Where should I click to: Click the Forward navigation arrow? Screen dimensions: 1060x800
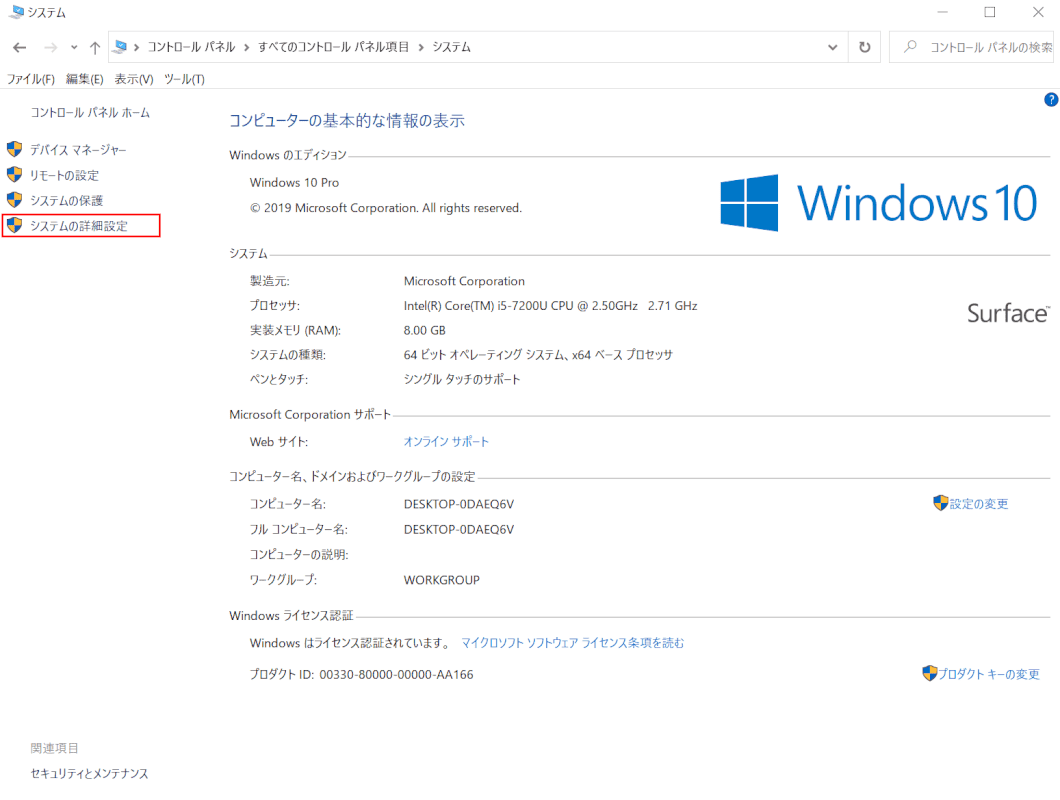click(51, 47)
